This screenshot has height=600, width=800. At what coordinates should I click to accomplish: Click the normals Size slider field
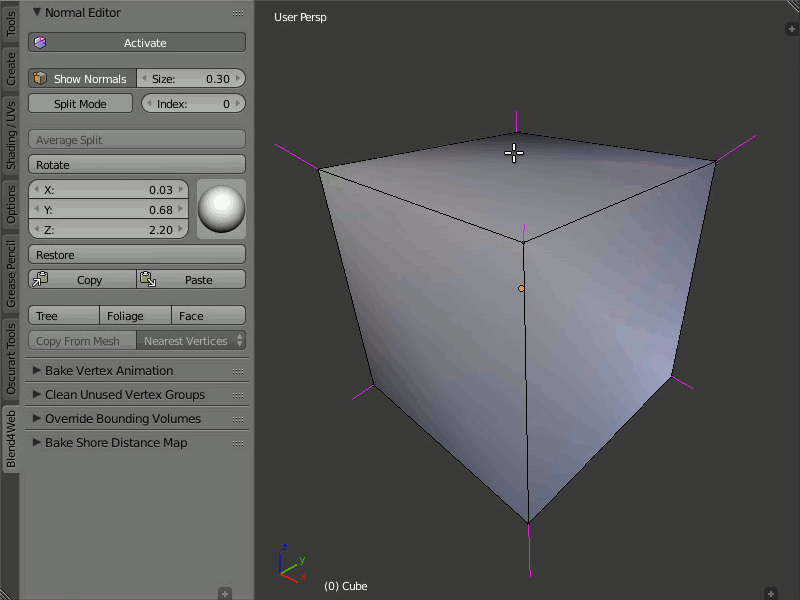191,79
